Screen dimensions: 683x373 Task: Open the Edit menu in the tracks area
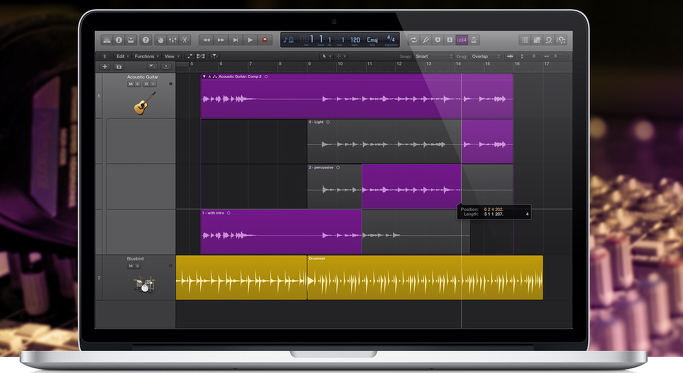(x=122, y=56)
